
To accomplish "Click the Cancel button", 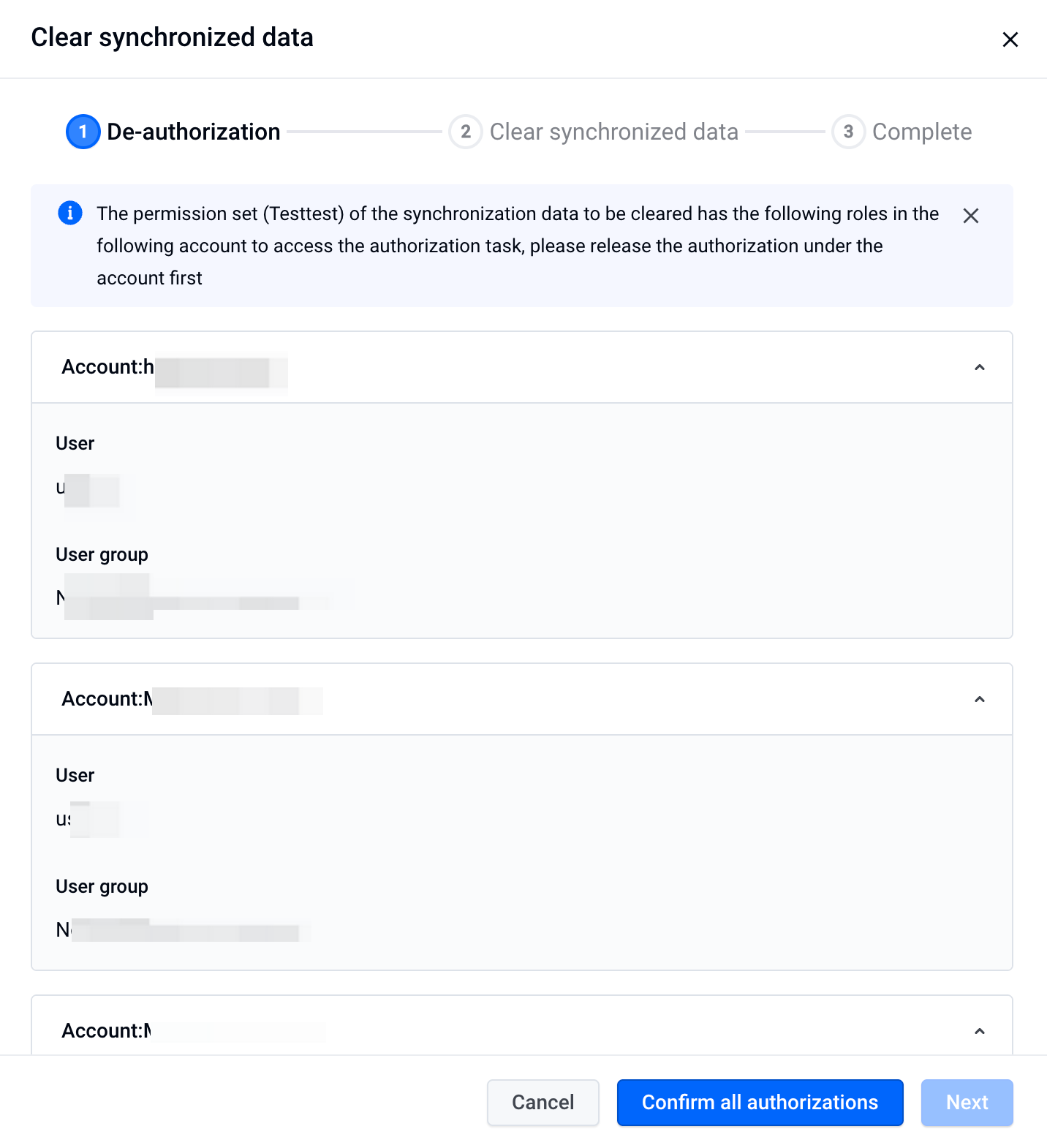I will pos(543,1103).
